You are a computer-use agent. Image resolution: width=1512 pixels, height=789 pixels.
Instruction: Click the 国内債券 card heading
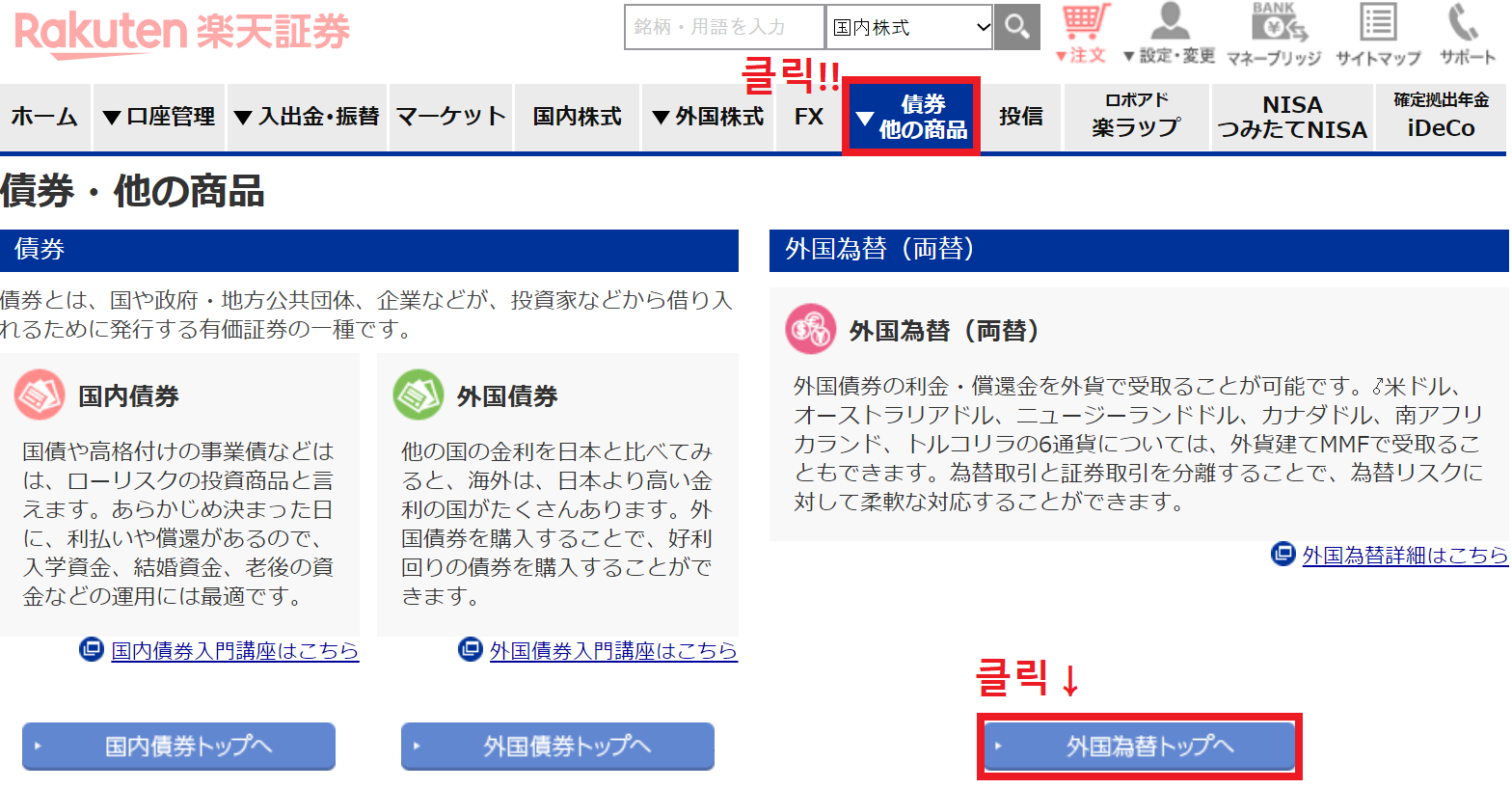pyautogui.click(x=128, y=395)
